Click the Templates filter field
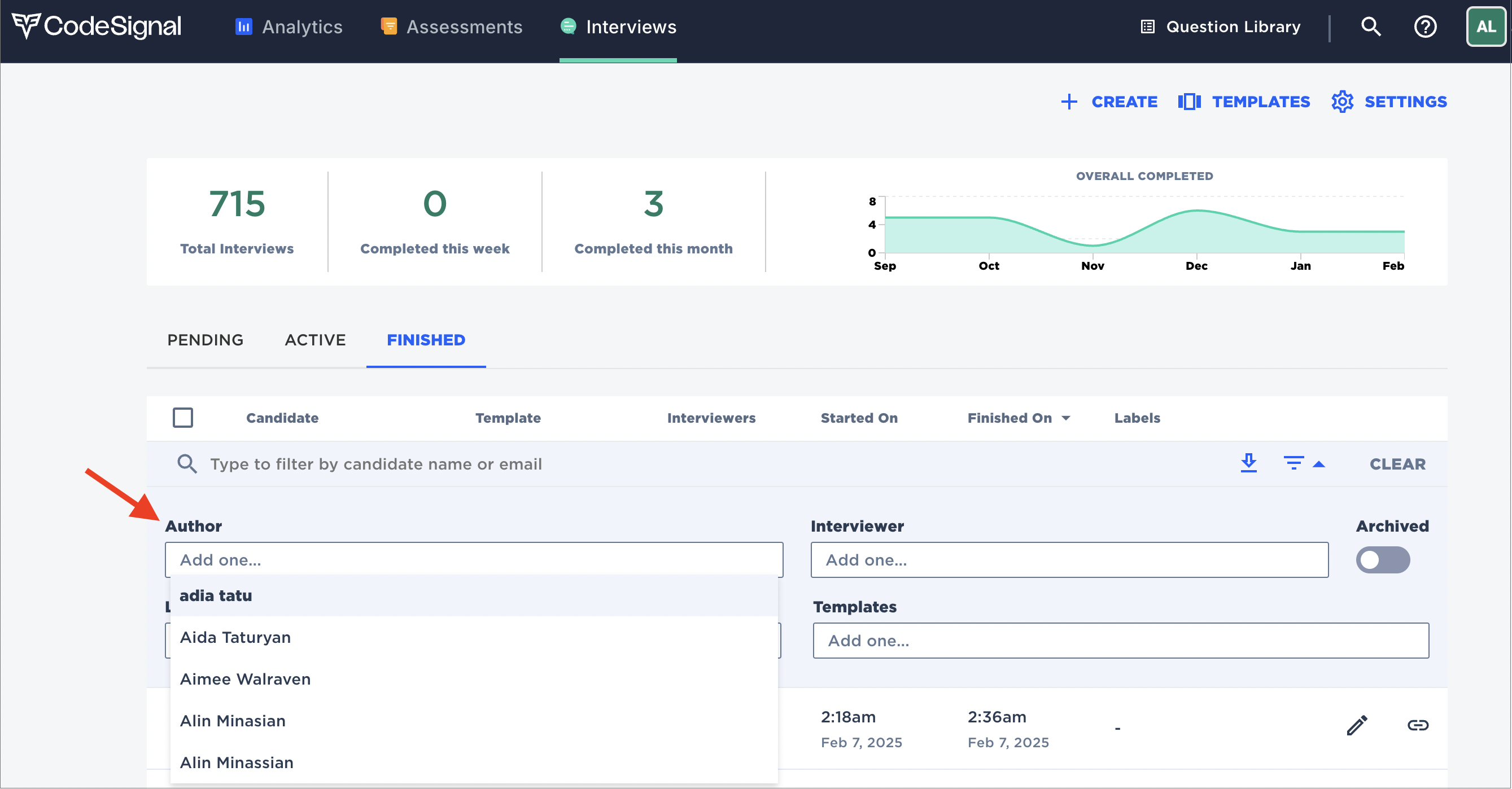 tap(1121, 641)
